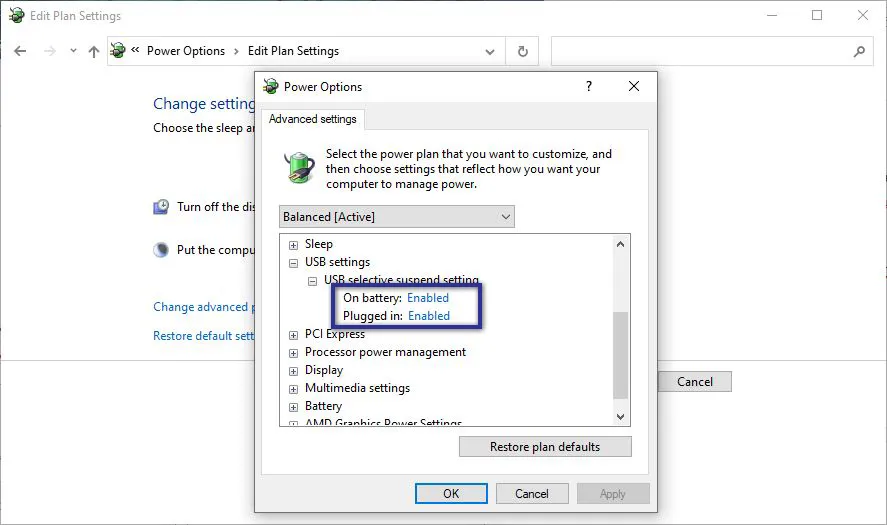This screenshot has height=525, width=887.
Task: Change the Plugged in Enabled value
Action: [x=429, y=316]
